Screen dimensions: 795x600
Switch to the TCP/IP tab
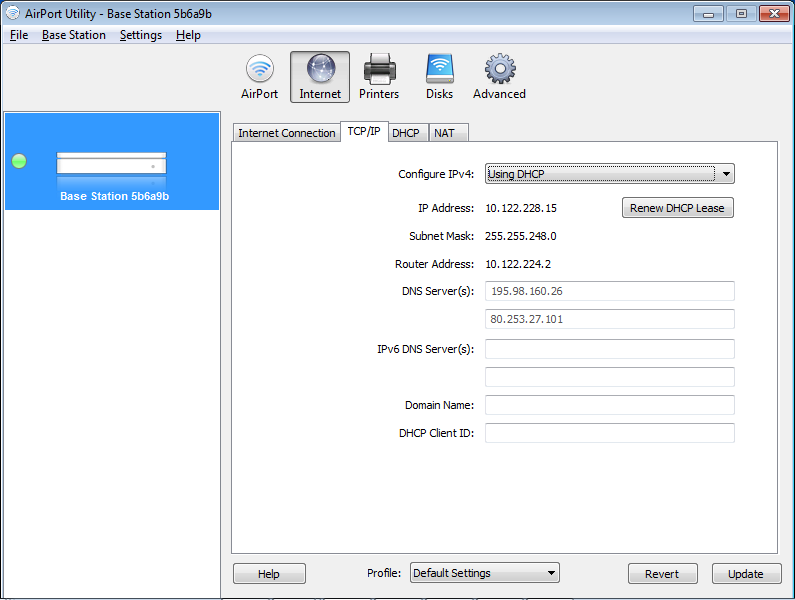point(364,131)
